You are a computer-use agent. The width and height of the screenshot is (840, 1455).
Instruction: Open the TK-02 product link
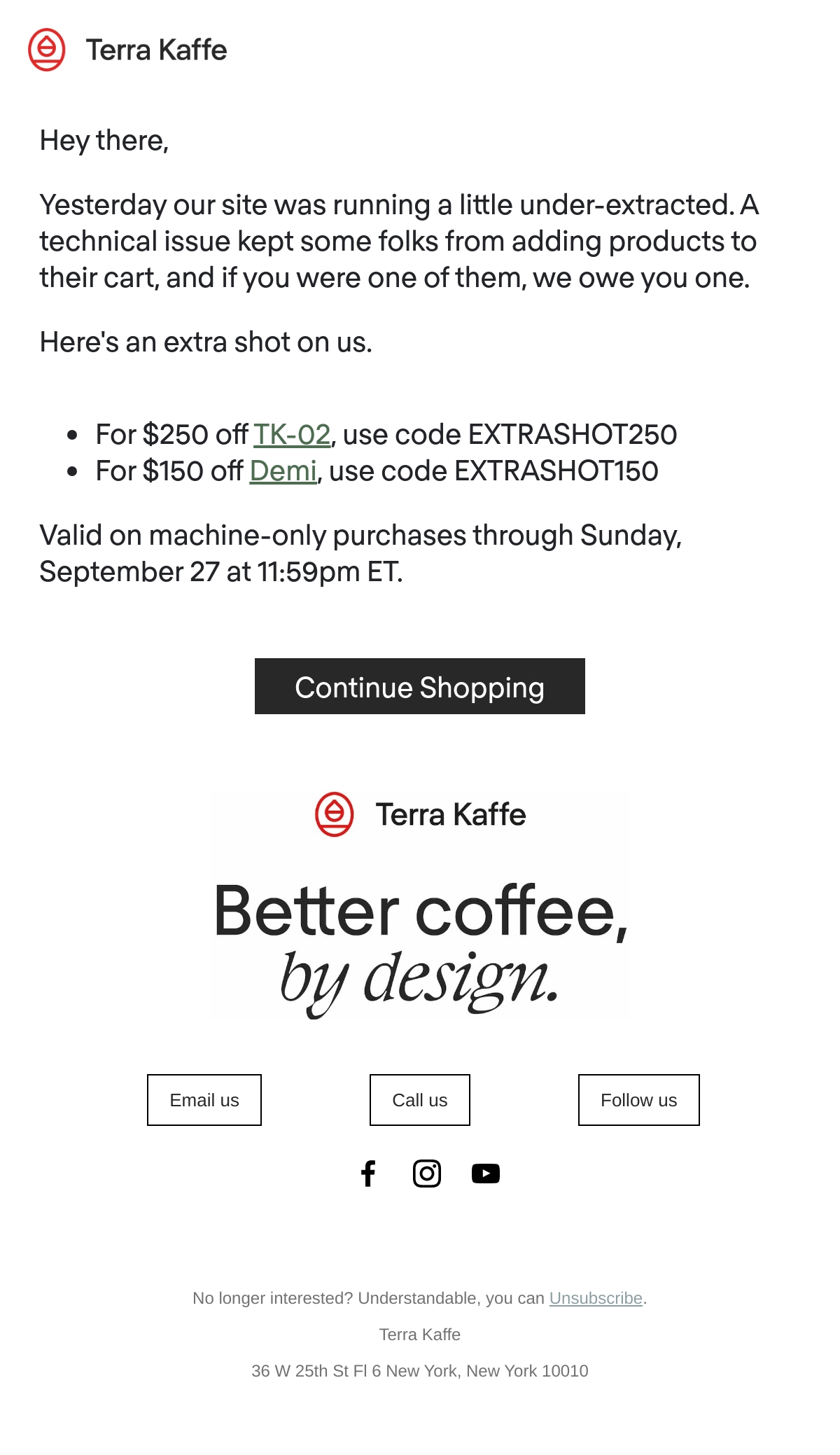click(x=292, y=435)
